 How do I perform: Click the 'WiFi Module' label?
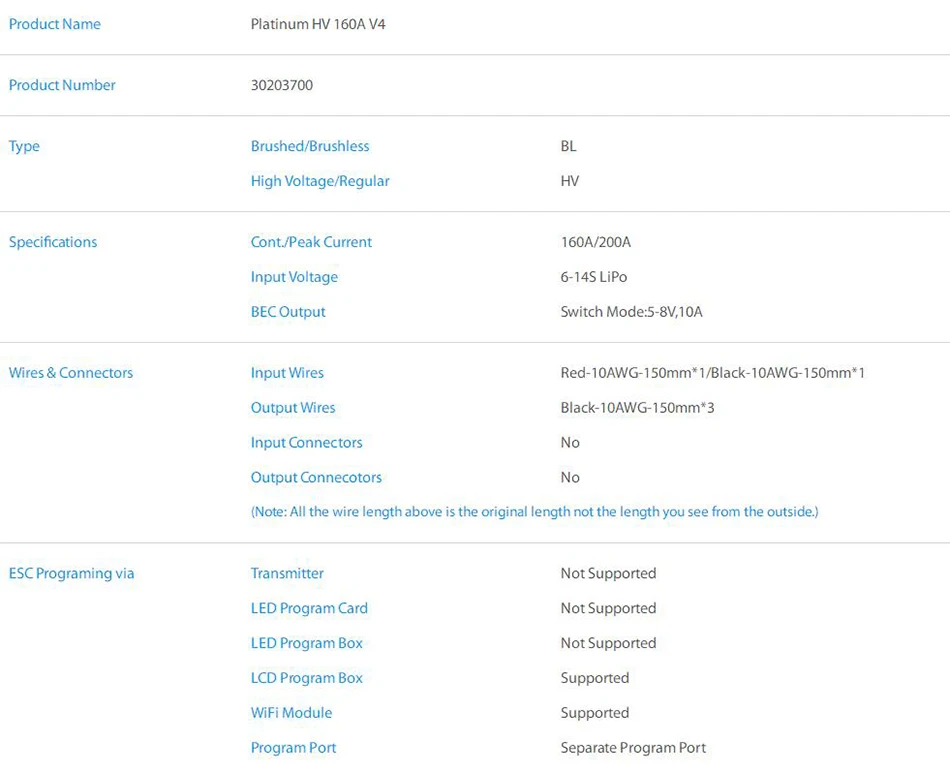click(x=291, y=713)
